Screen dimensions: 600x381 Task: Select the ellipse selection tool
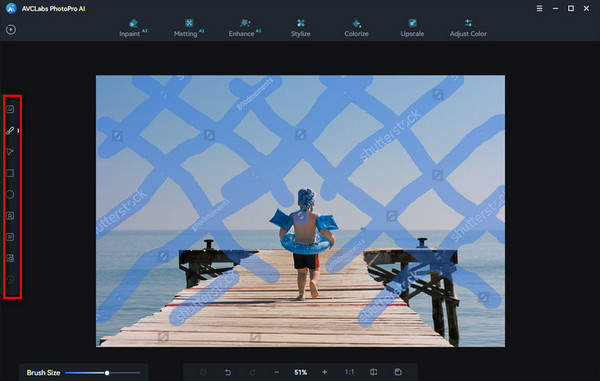tap(10, 194)
